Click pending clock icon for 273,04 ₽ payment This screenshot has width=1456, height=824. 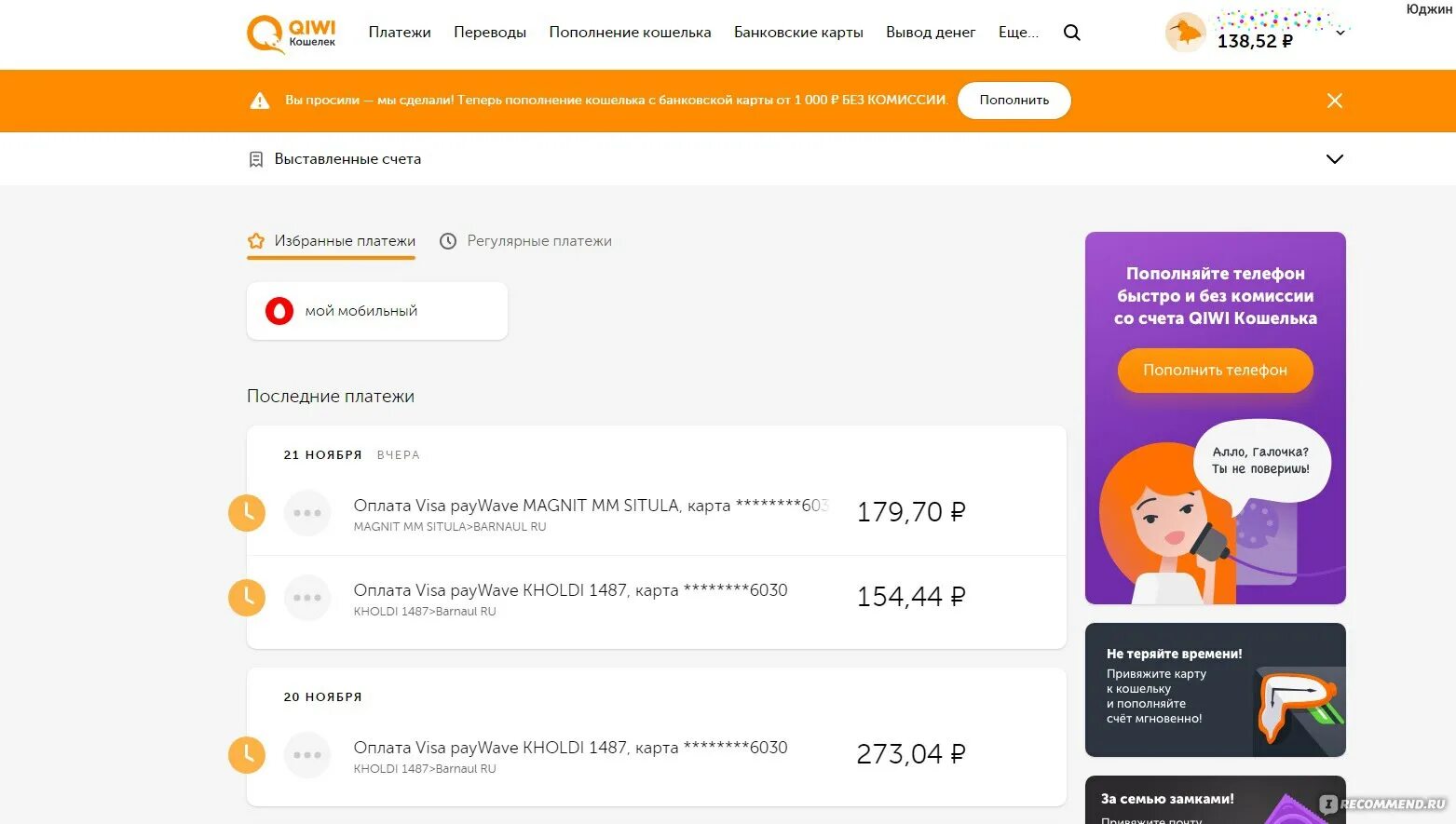[x=247, y=755]
